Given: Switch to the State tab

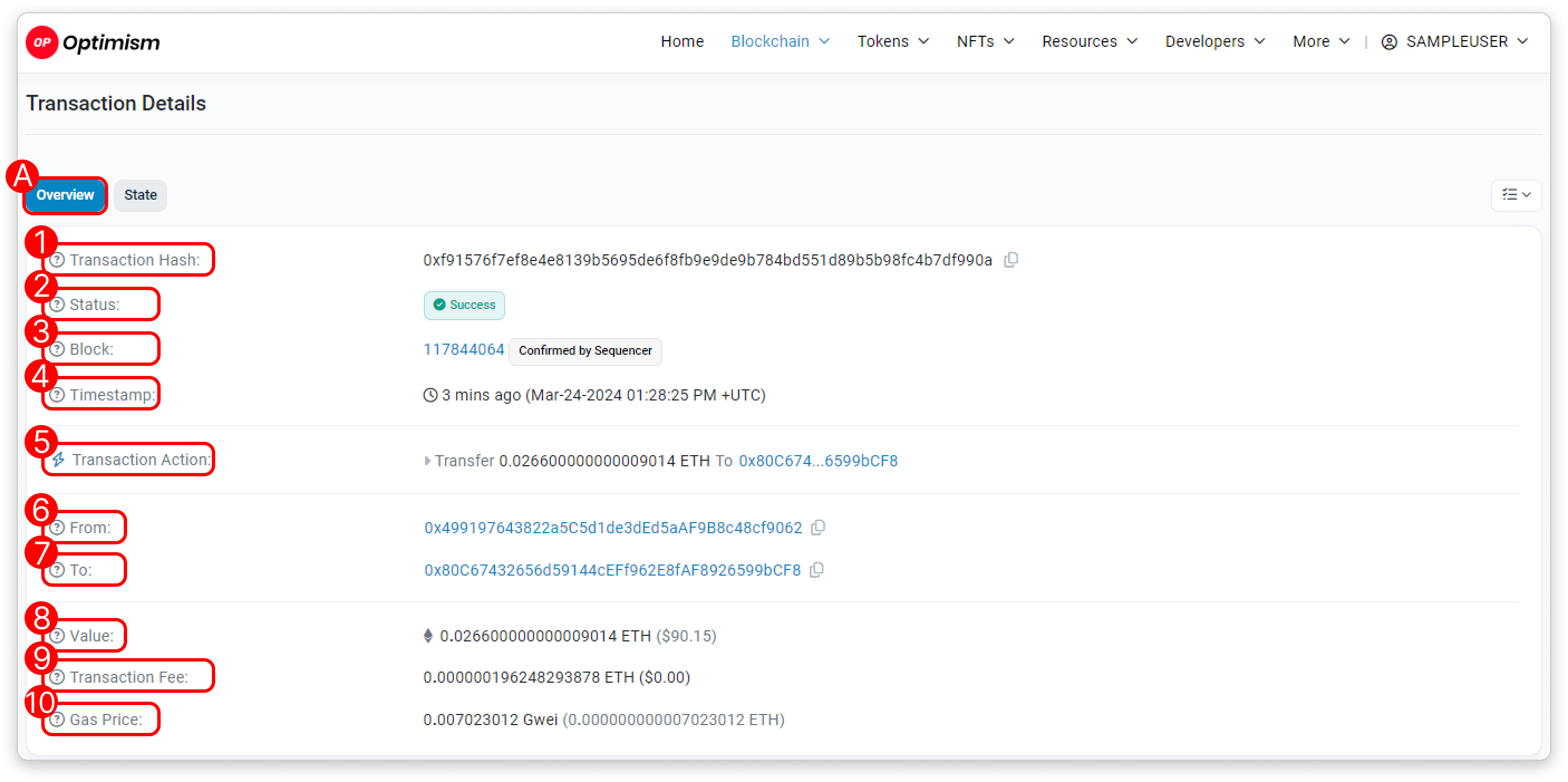Looking at the screenshot, I should tap(141, 195).
